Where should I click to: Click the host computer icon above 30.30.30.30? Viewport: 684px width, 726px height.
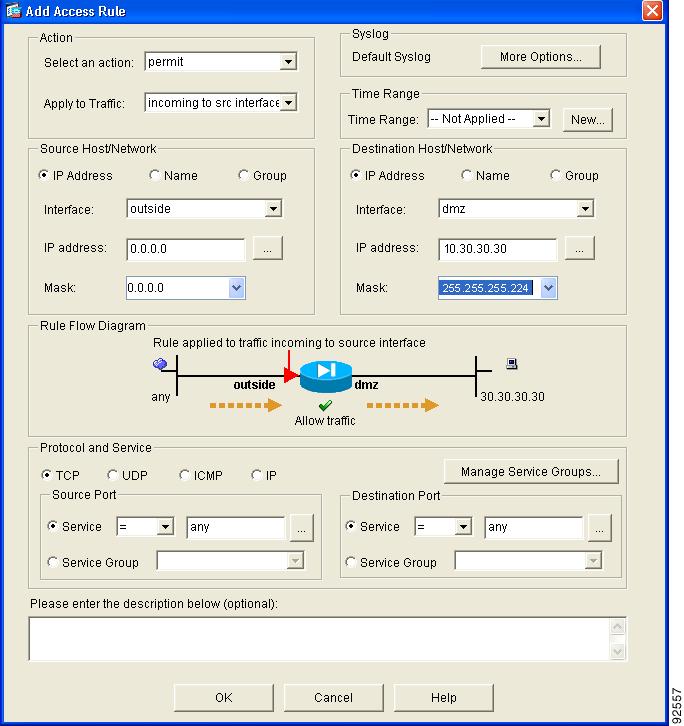point(512,363)
